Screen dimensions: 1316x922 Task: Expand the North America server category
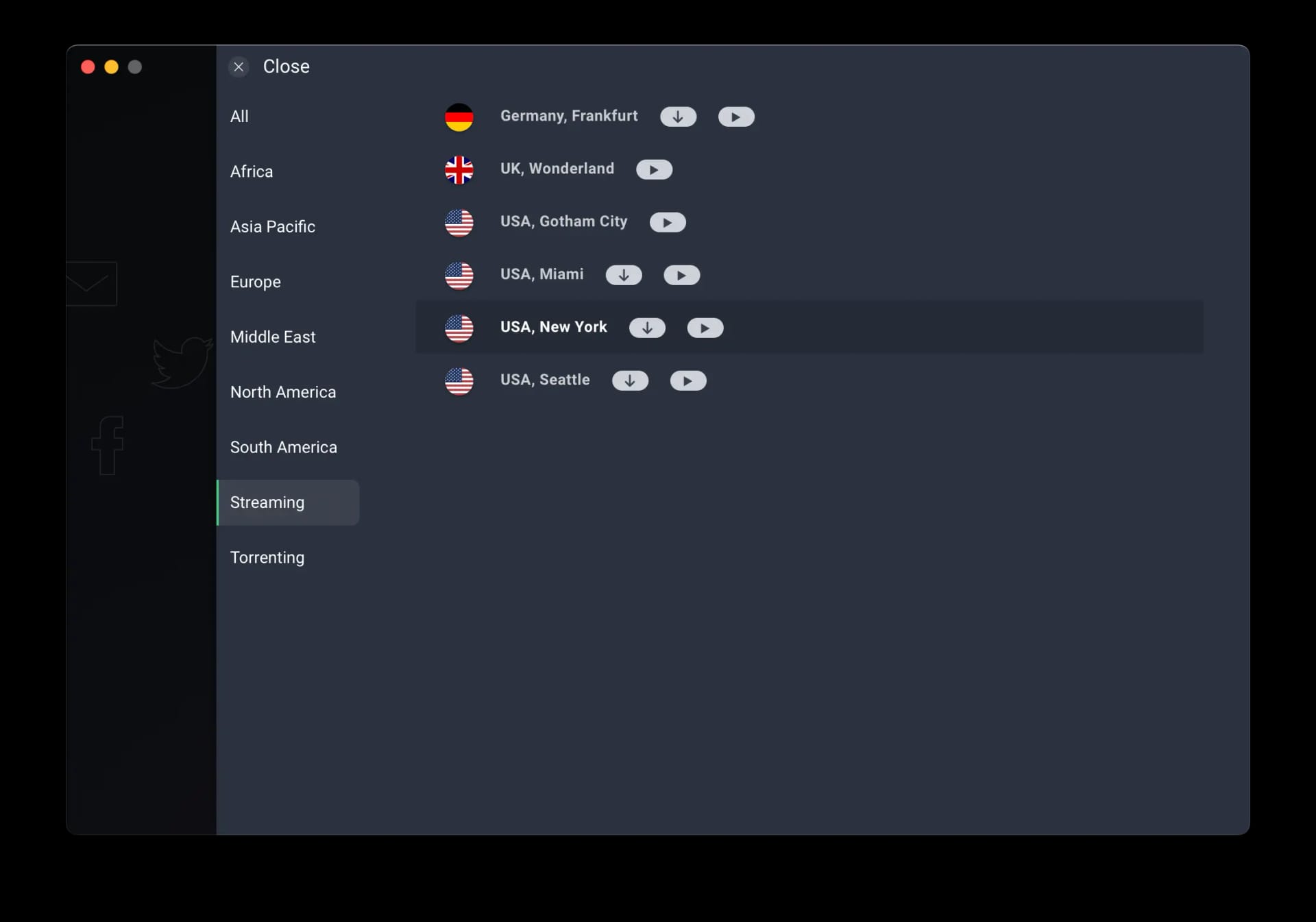(x=283, y=391)
